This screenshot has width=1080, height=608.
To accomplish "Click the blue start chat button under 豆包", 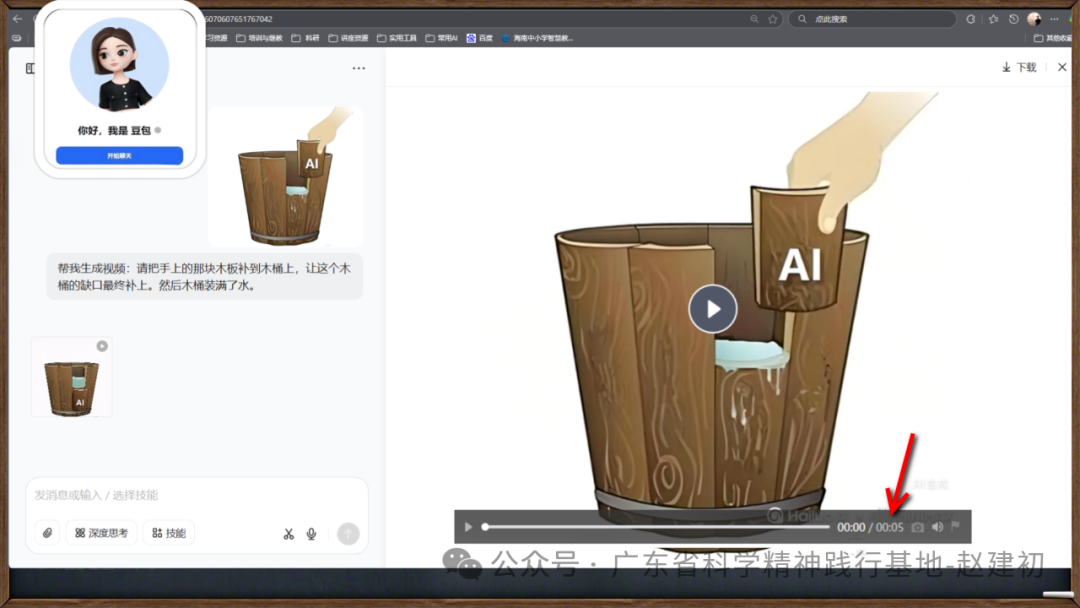I will (x=119, y=156).
